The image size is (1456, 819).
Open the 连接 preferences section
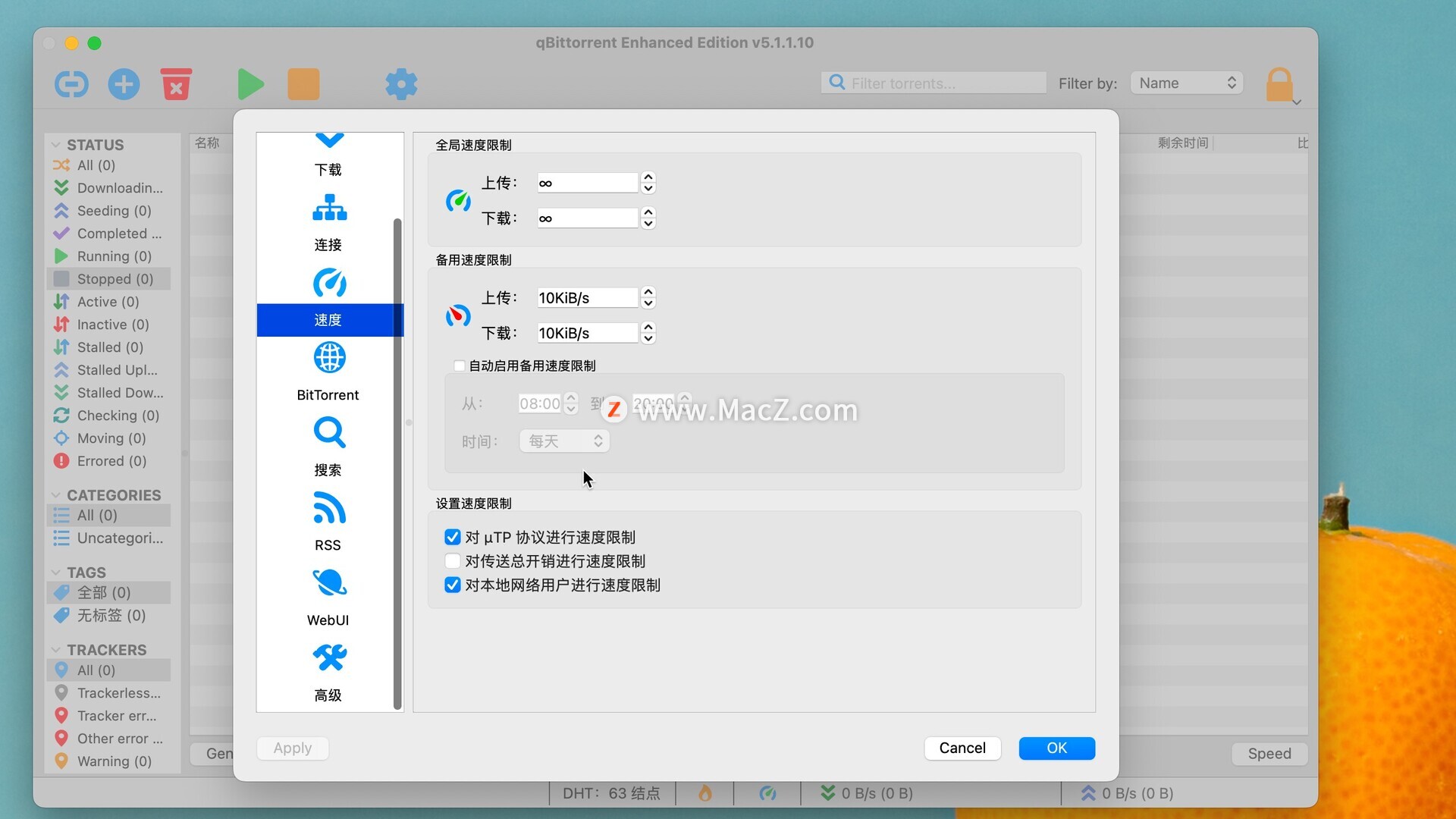pos(328,222)
